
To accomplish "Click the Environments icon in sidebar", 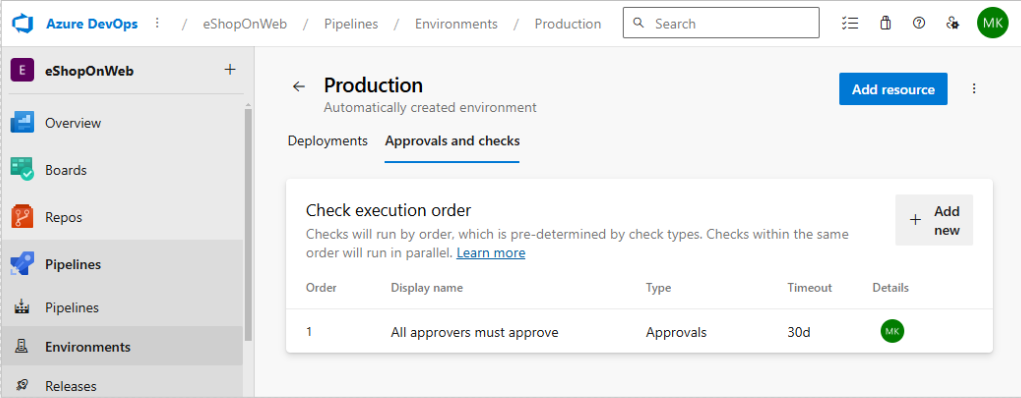I will (22, 347).
